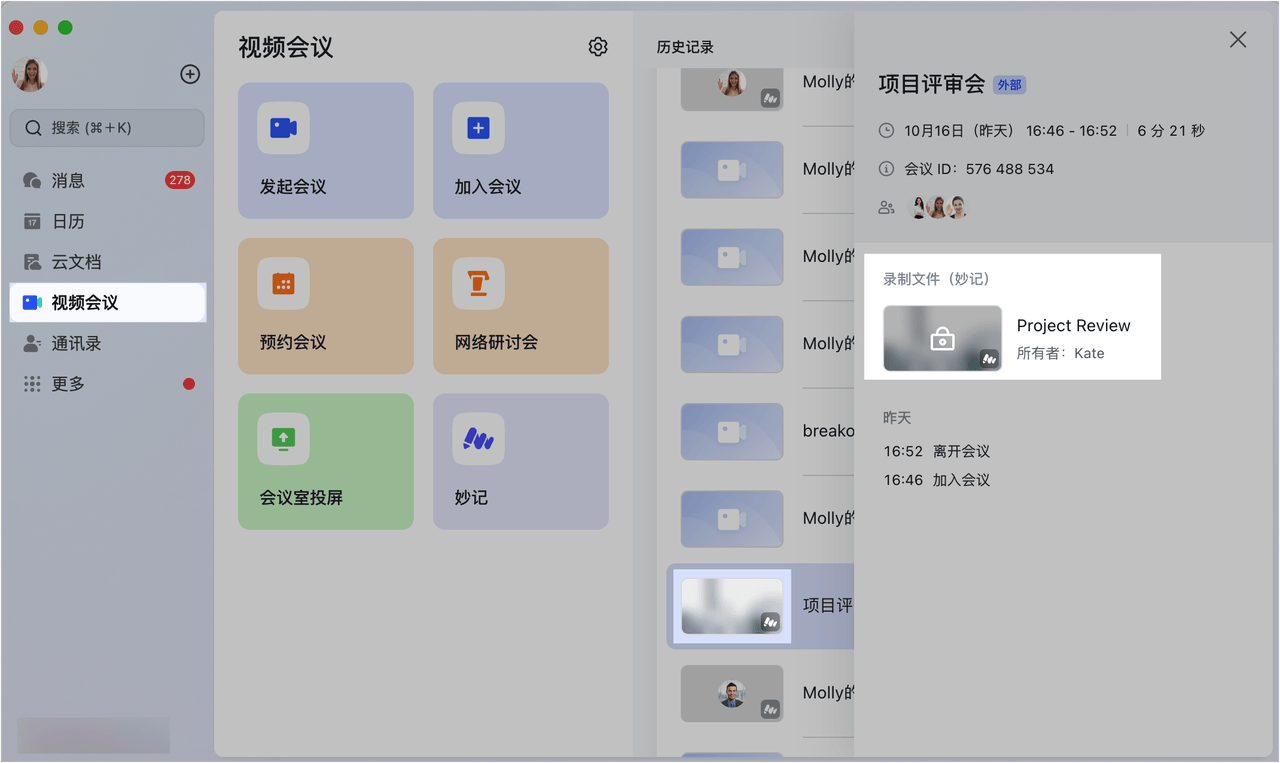Click the Project Review recording title

point(1073,326)
